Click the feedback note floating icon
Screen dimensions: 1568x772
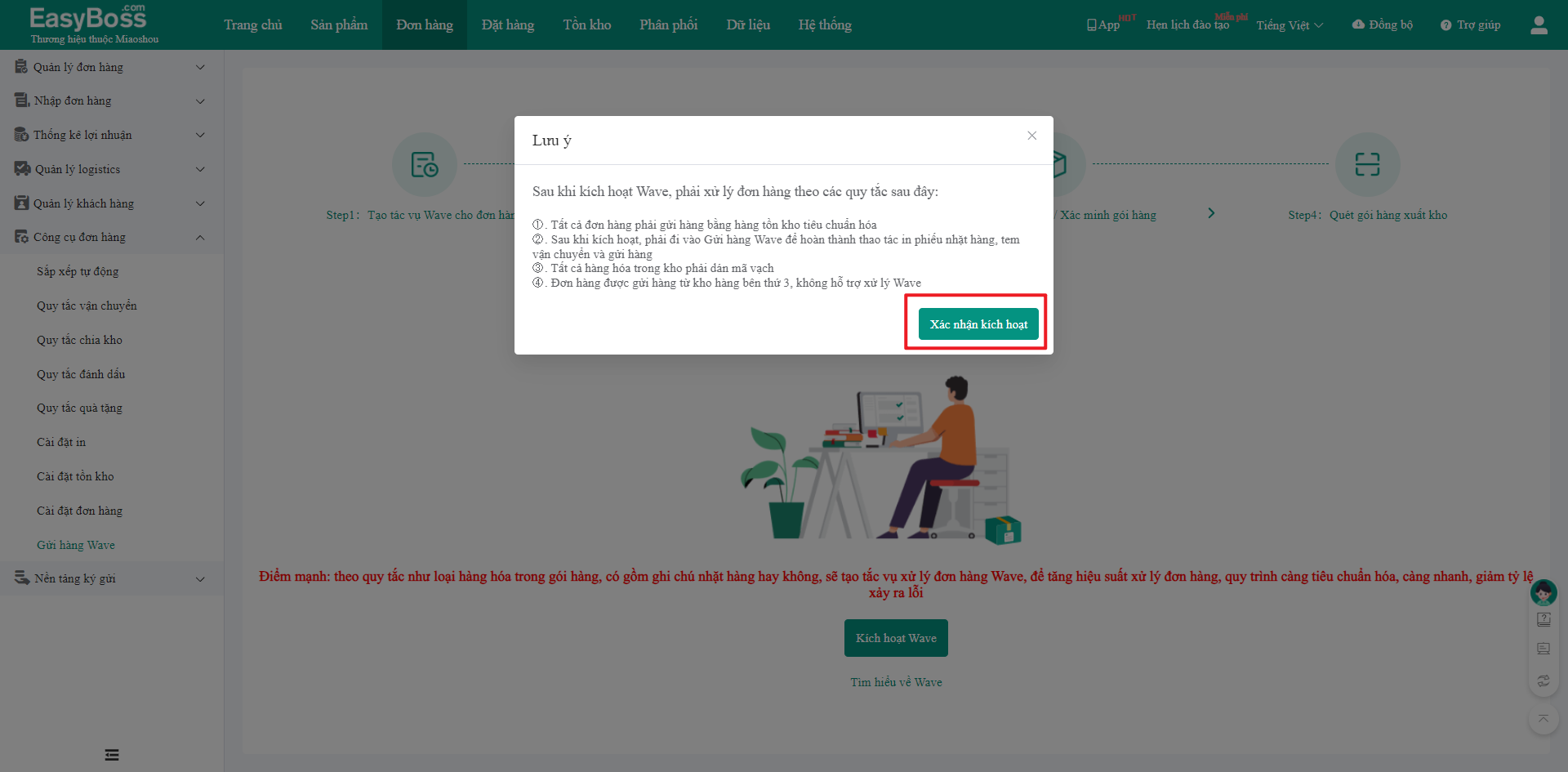click(1543, 649)
